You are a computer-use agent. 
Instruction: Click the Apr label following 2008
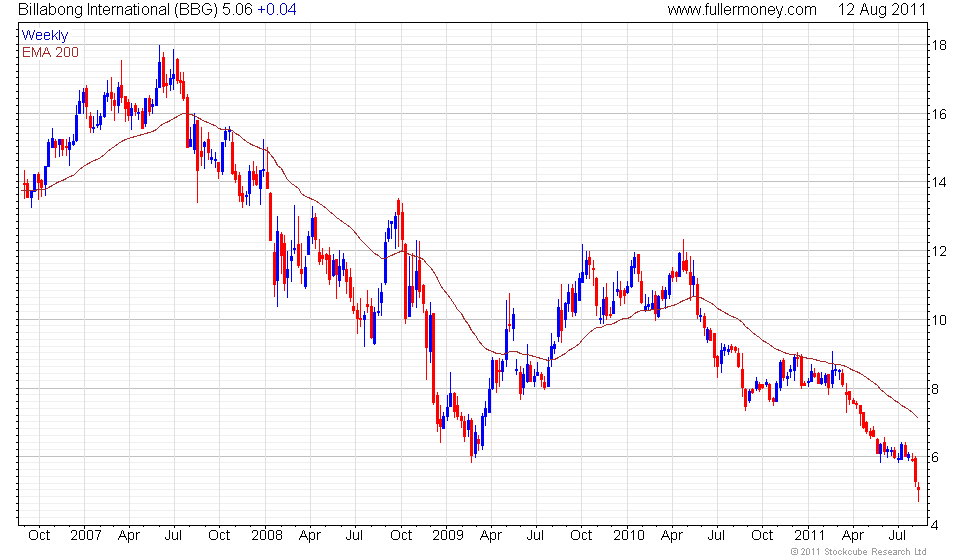click(310, 536)
